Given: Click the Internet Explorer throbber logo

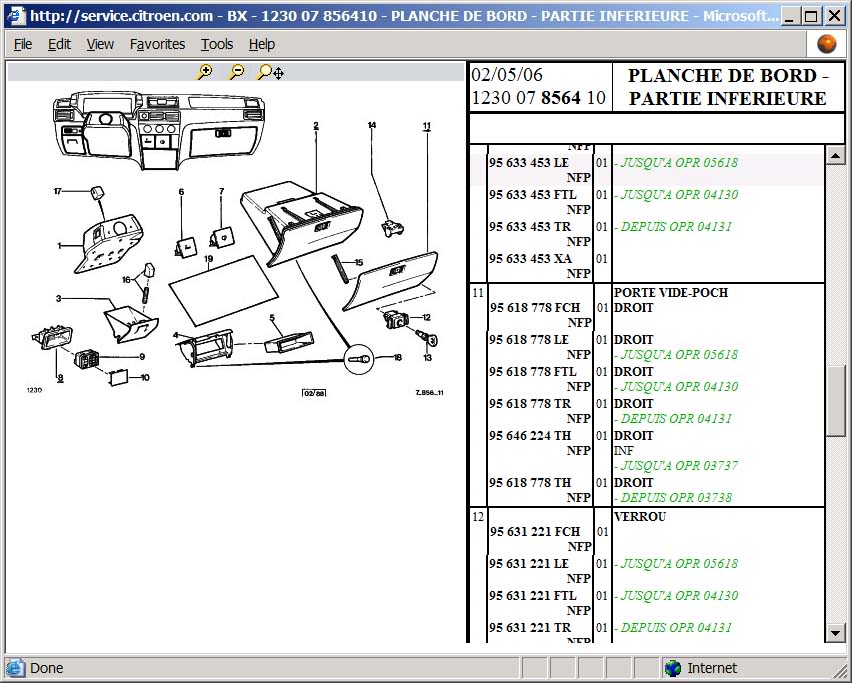Looking at the screenshot, I should click(826, 44).
